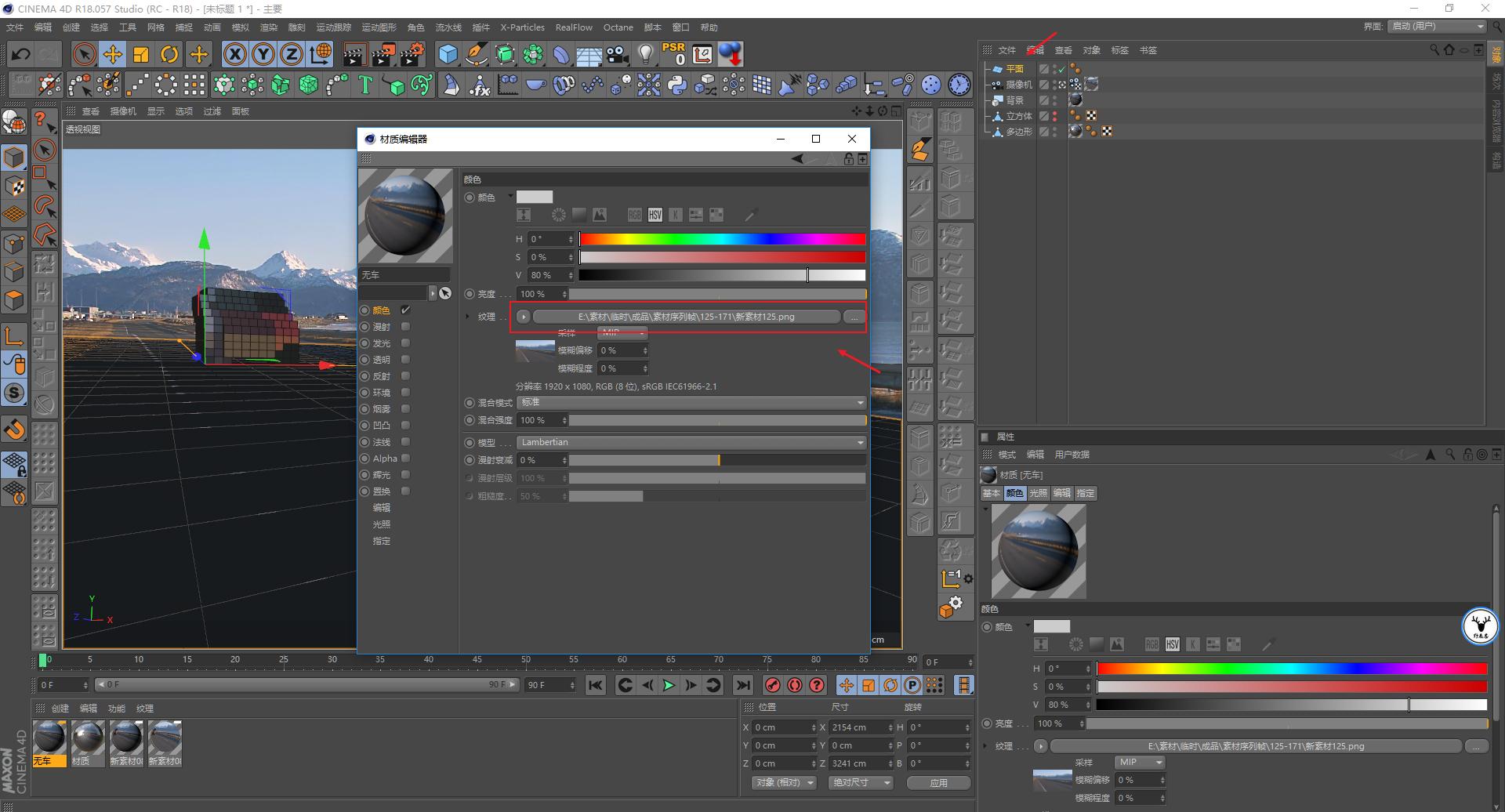Enable the 反射 channel checkbox
This screenshot has width=1505, height=812.
click(x=405, y=376)
